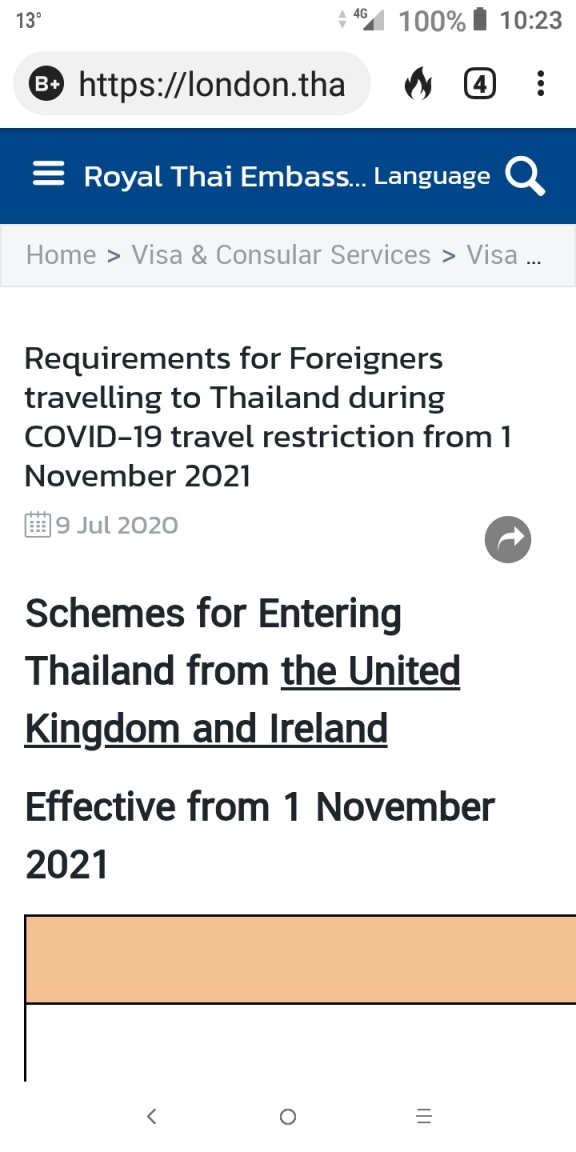Open the tab switcher showing 4
Image resolution: width=576 pixels, height=1152 pixels.
[480, 84]
